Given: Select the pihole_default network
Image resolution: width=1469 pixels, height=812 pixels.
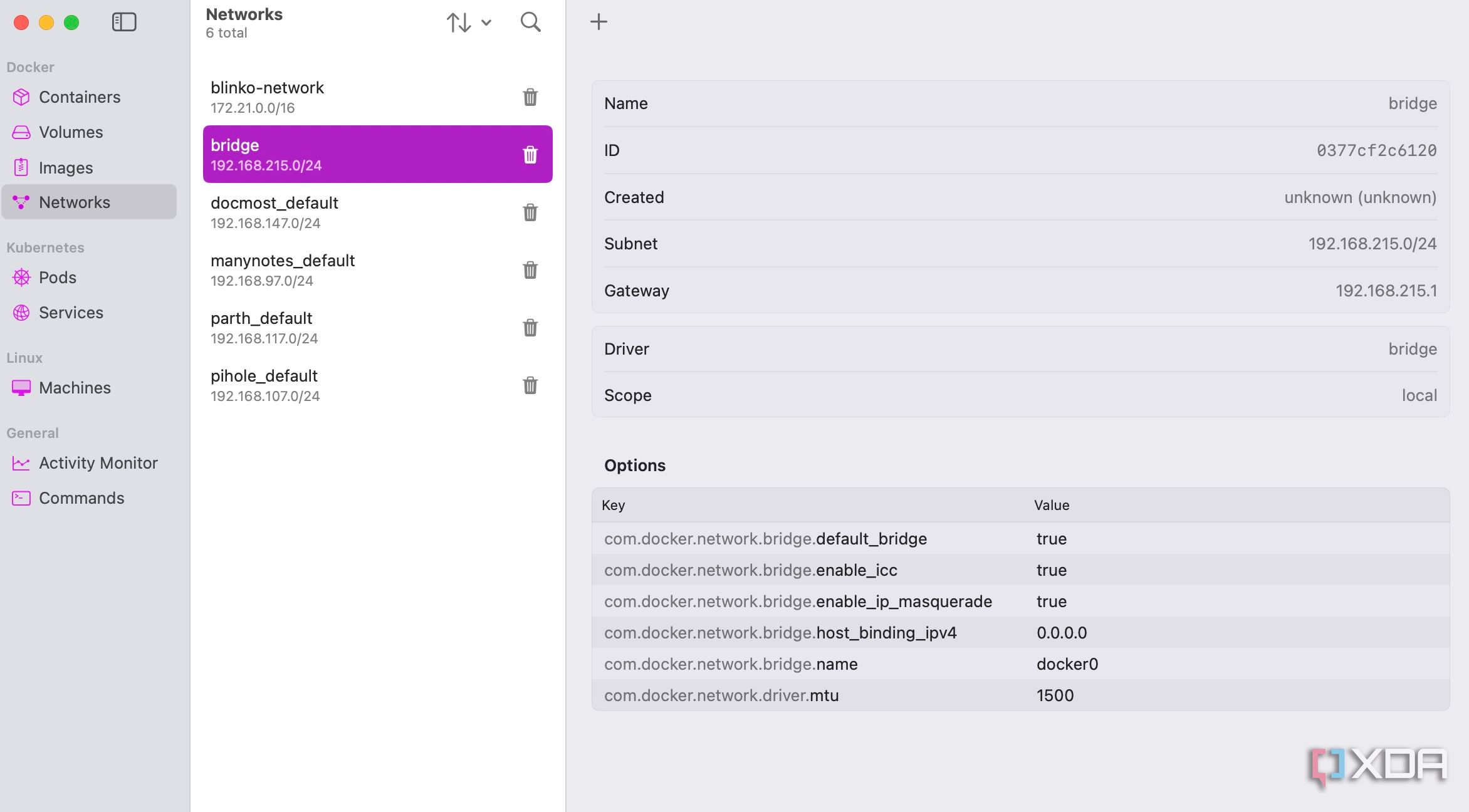Looking at the screenshot, I should (377, 385).
